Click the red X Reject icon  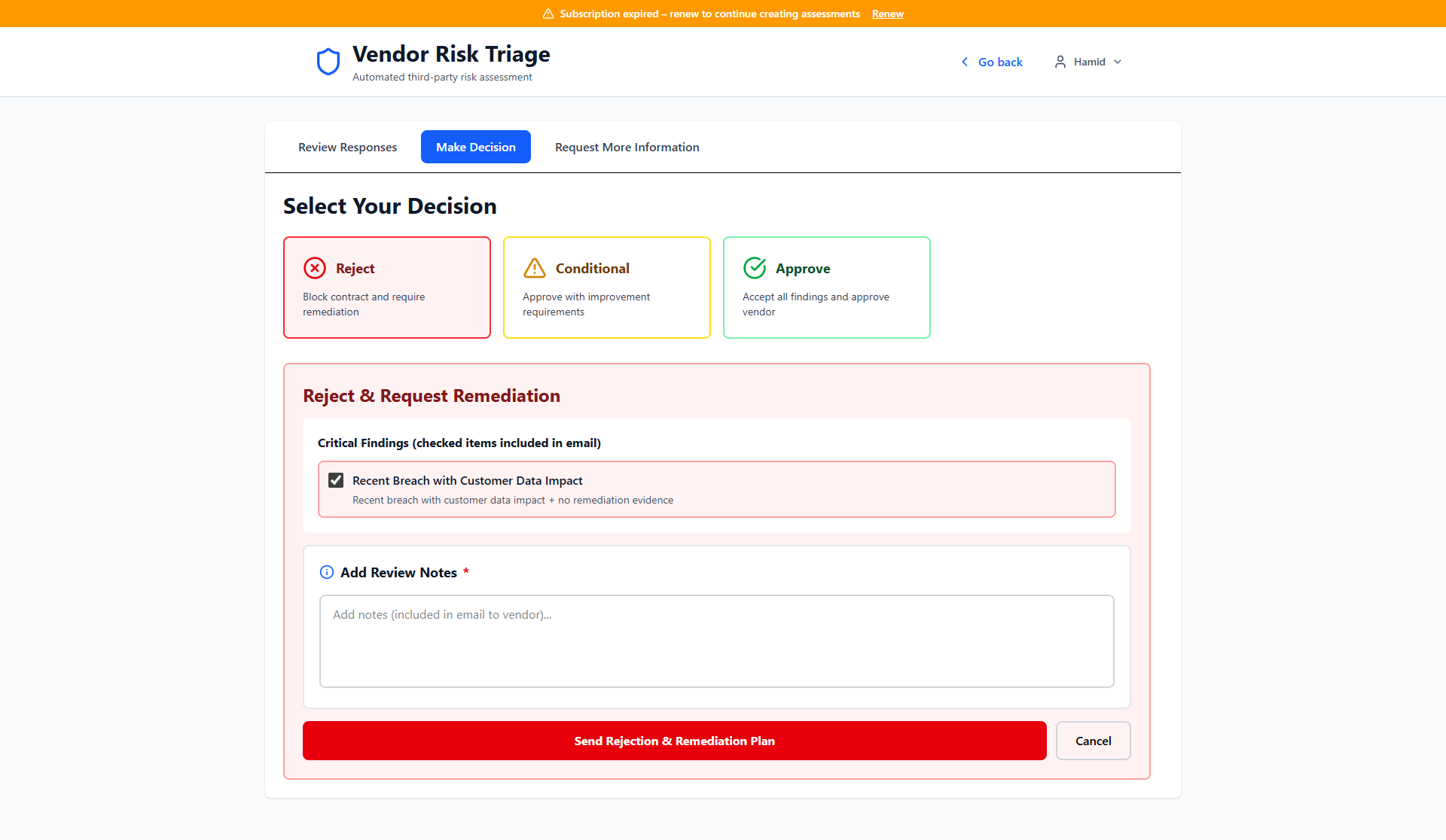pos(315,268)
